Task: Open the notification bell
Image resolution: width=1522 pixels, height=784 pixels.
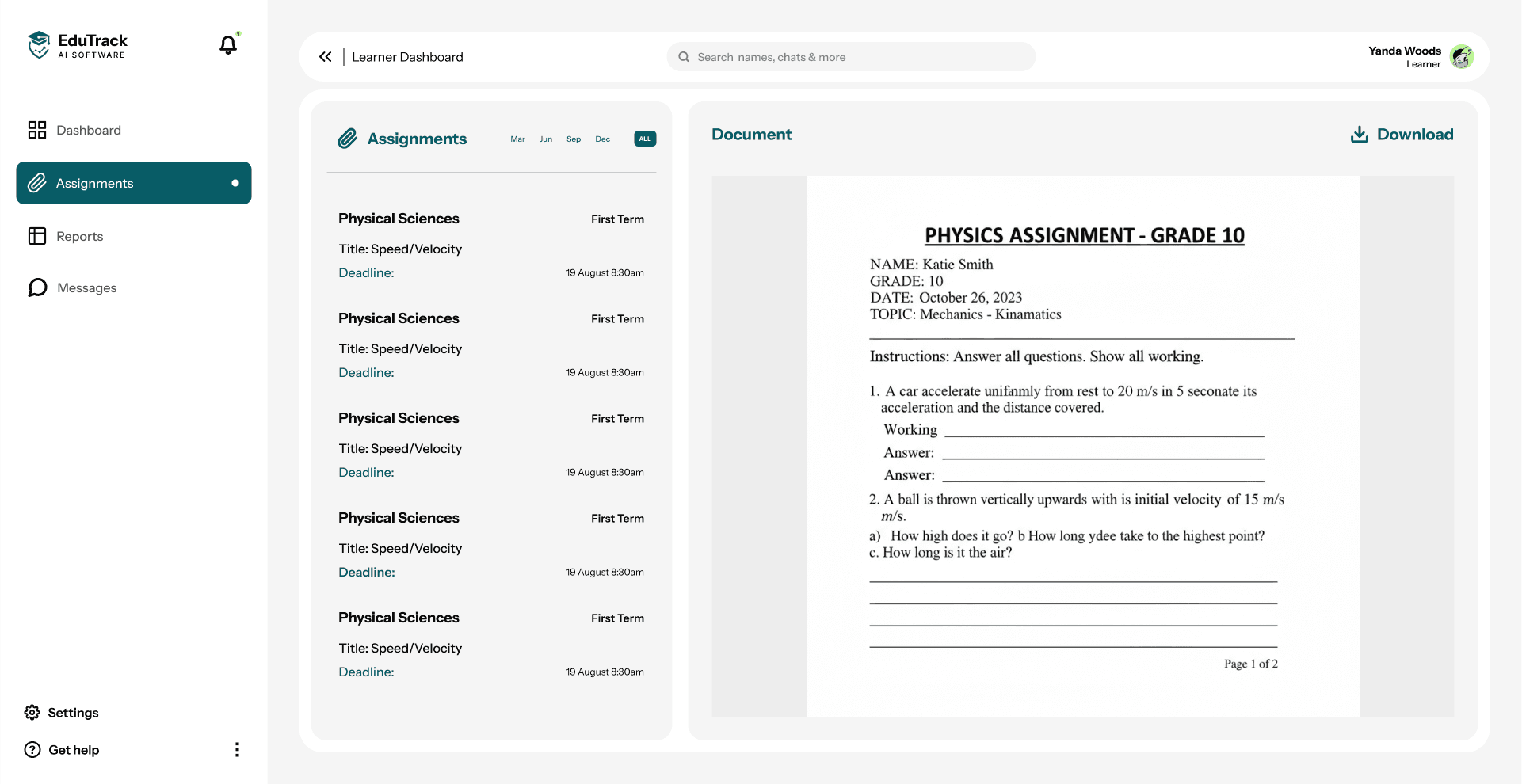Action: tap(228, 45)
